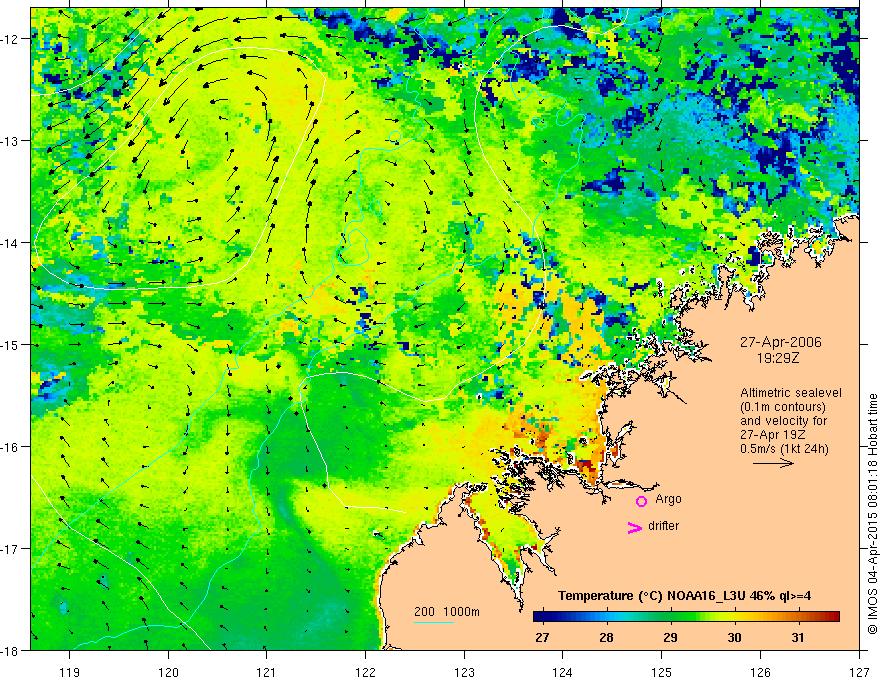Click the 'Altimetric sealevel' caption text
880x680 pixels.
791,393
